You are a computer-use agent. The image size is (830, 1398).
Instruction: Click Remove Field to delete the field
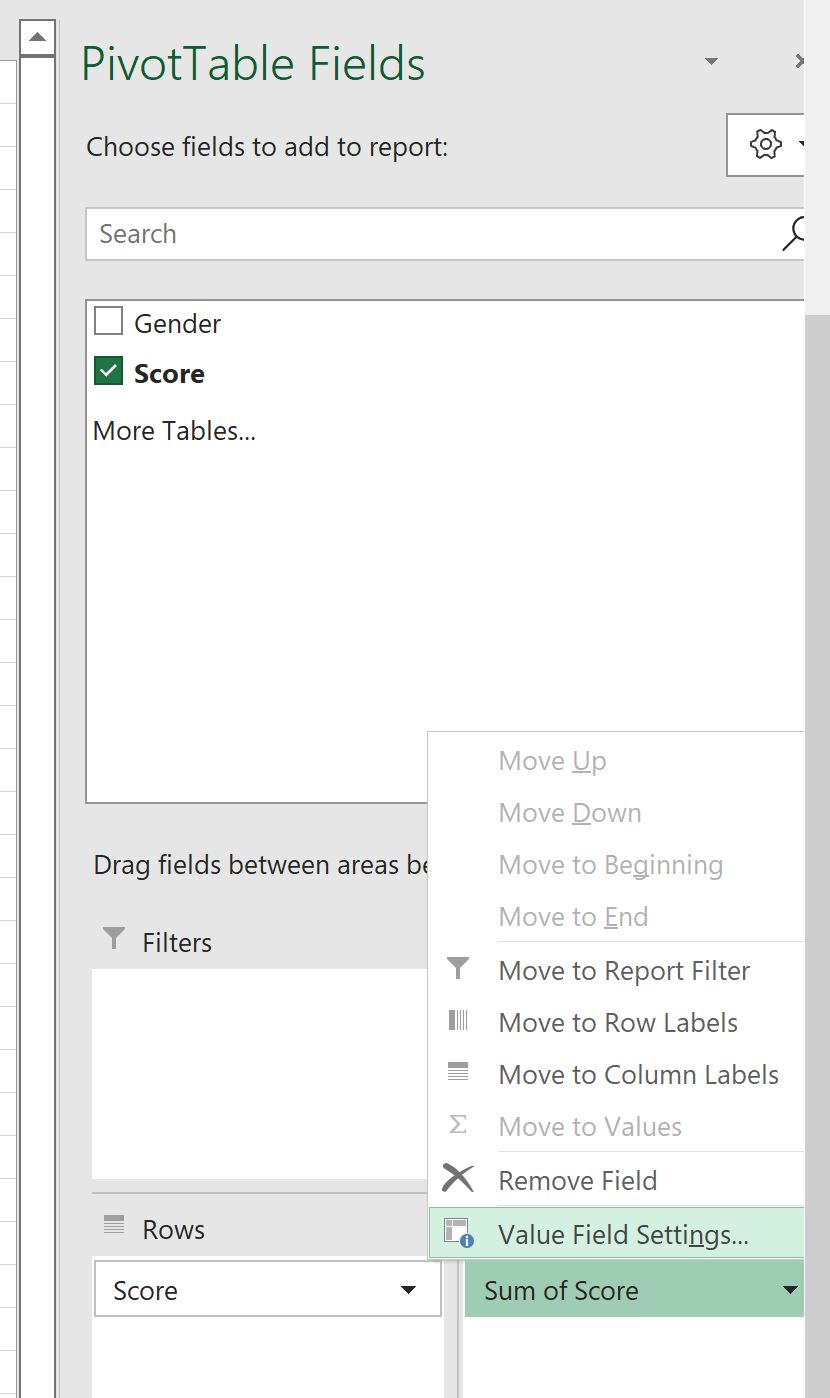(577, 1178)
